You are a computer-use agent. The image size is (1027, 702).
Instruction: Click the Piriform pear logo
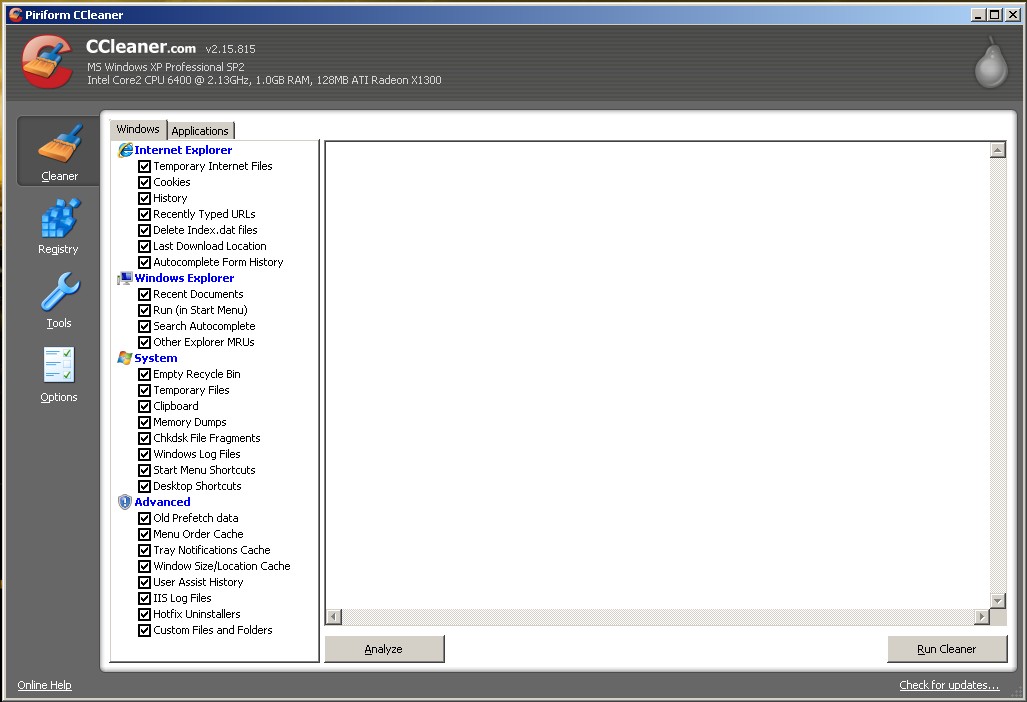(x=990, y=64)
